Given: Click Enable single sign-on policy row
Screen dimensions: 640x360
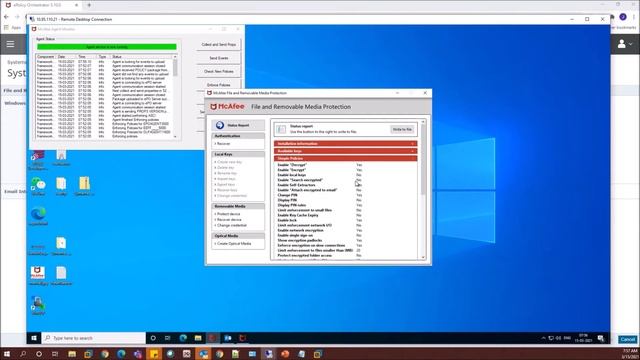Looking at the screenshot, I should 320,236.
